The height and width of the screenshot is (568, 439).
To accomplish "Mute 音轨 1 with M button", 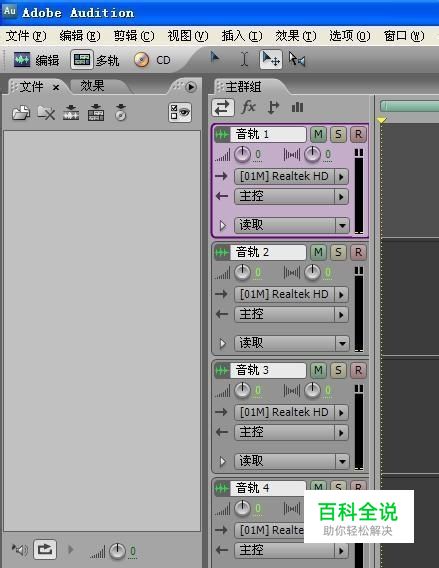I will 318,134.
